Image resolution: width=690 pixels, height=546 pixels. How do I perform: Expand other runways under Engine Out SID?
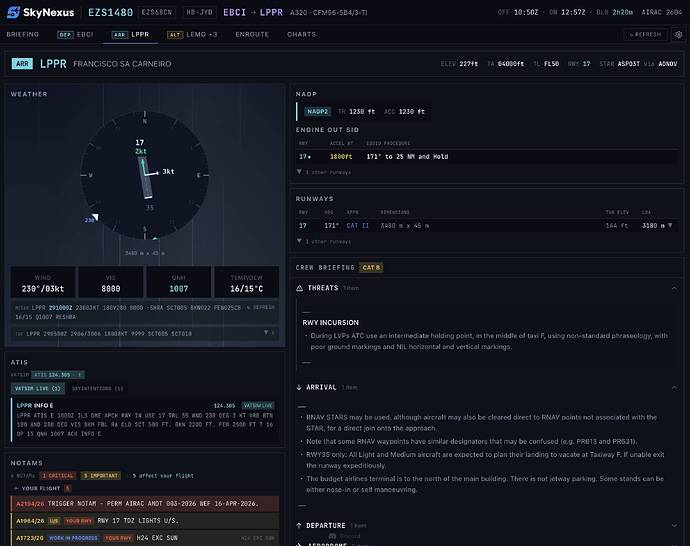(x=324, y=172)
